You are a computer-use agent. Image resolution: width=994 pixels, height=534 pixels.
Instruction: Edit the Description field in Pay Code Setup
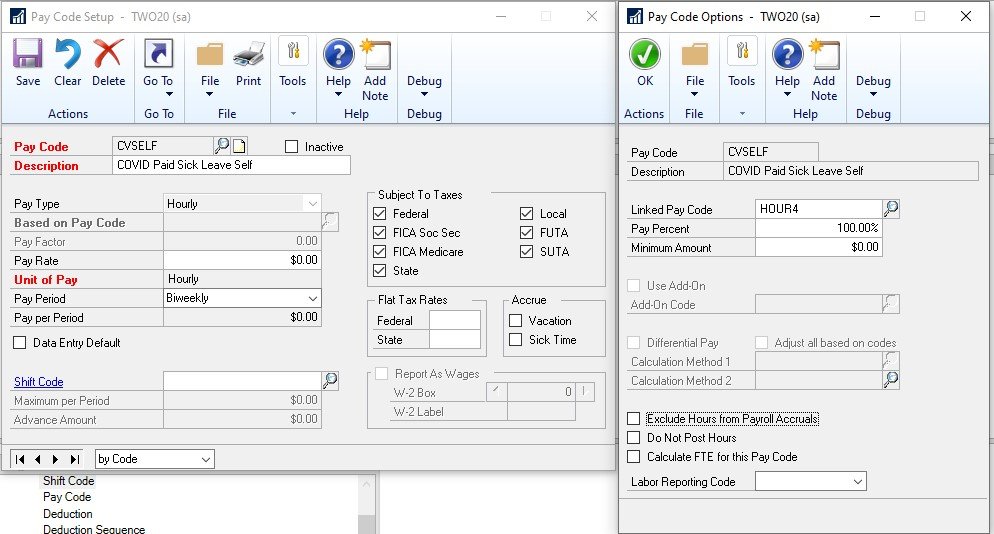click(231, 165)
